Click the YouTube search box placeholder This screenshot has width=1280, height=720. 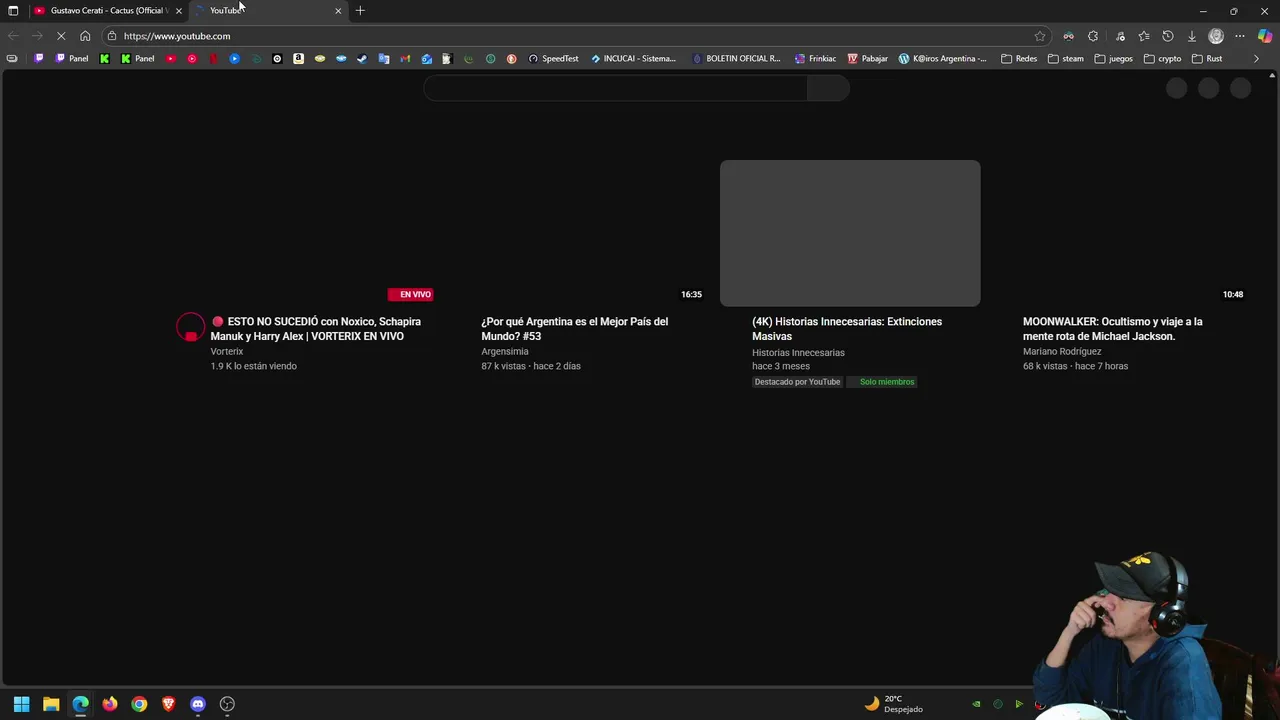[x=615, y=88]
